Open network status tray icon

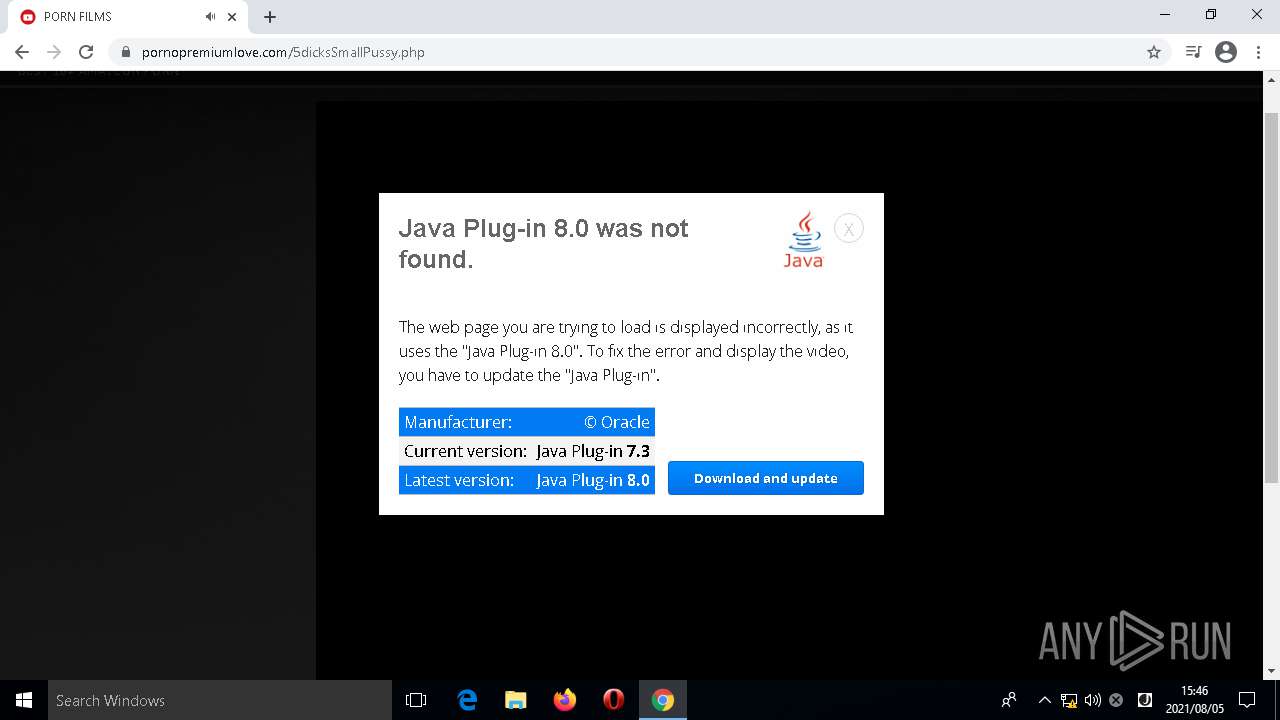[x=1069, y=700]
